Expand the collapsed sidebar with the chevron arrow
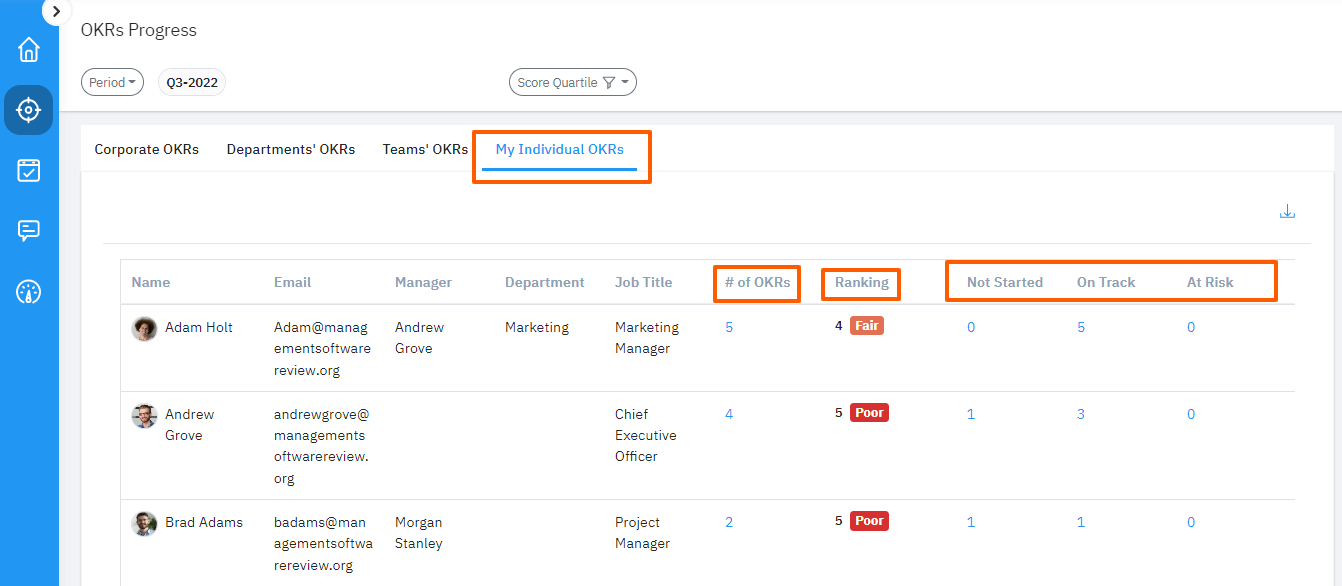Viewport: 1342px width, 586px height. pyautogui.click(x=56, y=12)
